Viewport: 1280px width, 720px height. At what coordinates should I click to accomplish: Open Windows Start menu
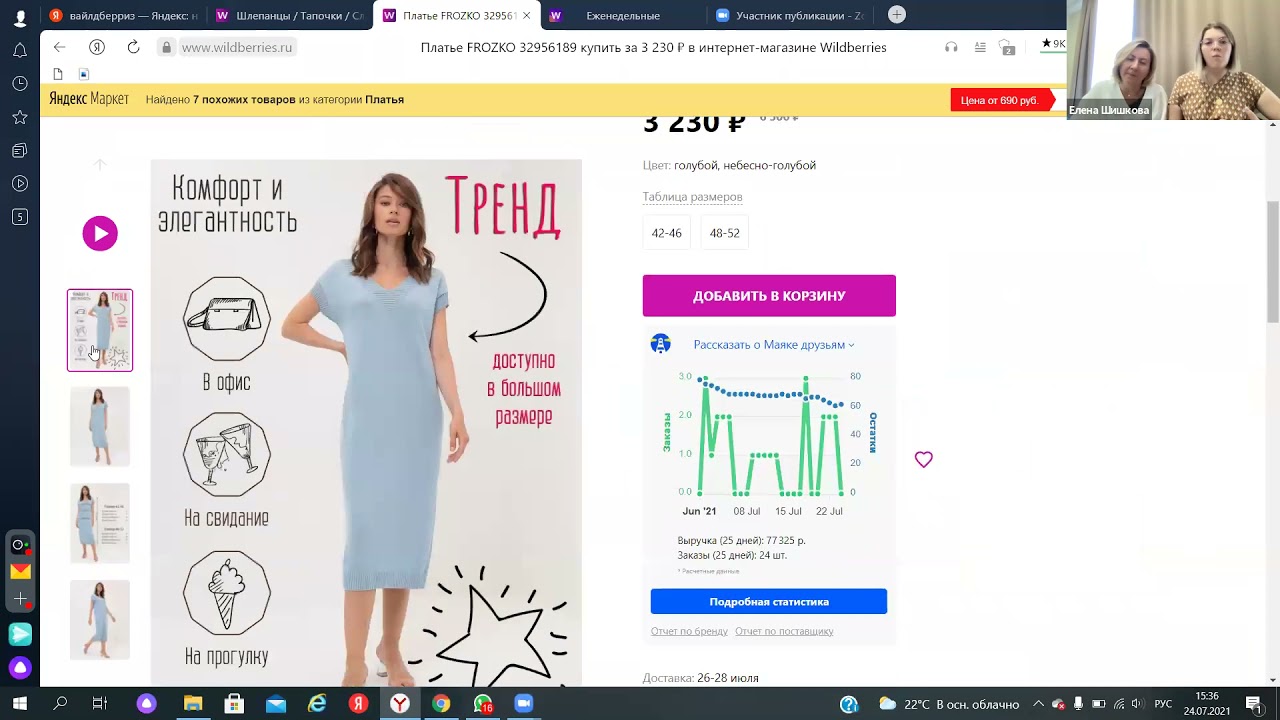coord(19,704)
